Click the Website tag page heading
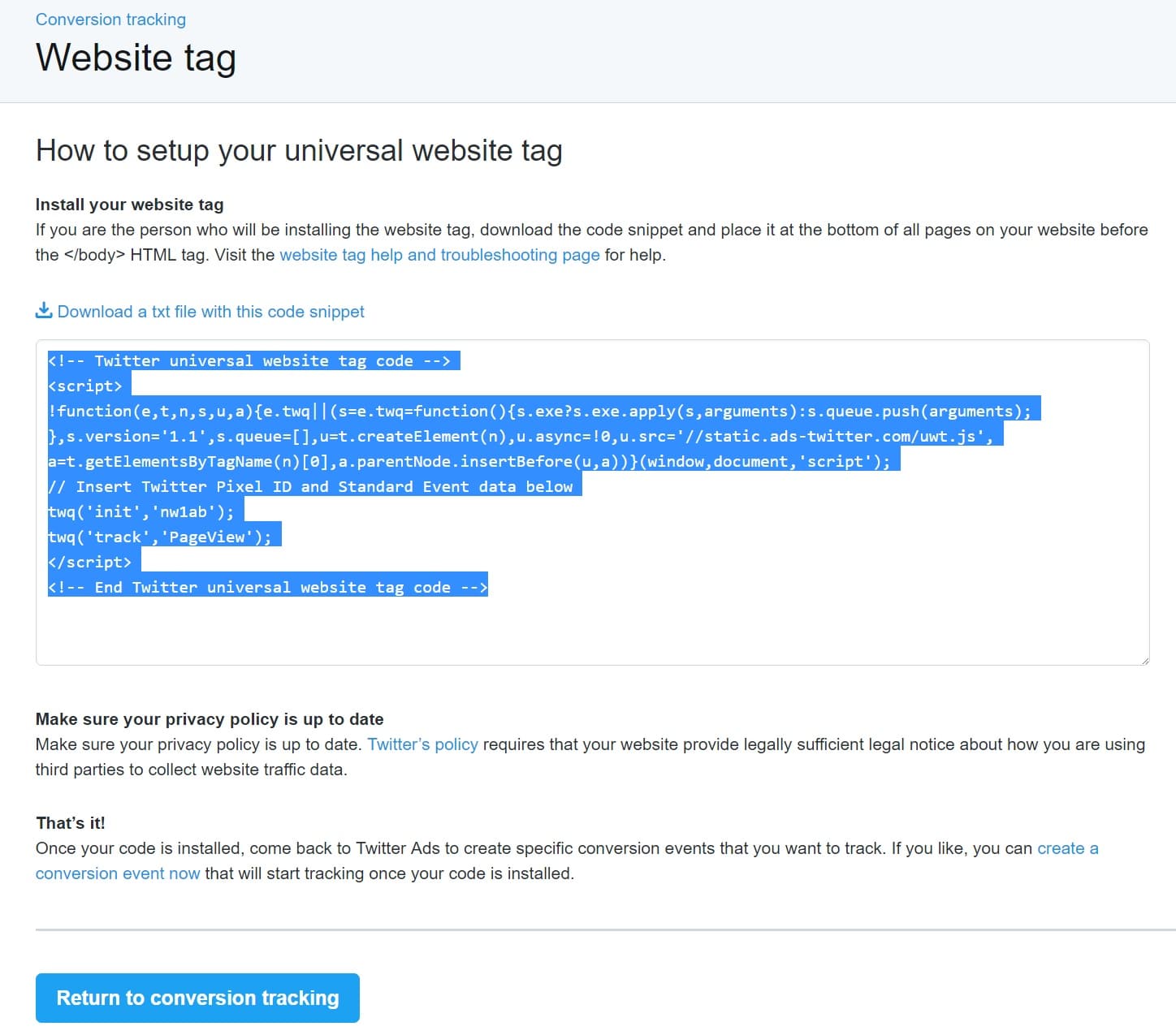The image size is (1176, 1035). click(135, 57)
